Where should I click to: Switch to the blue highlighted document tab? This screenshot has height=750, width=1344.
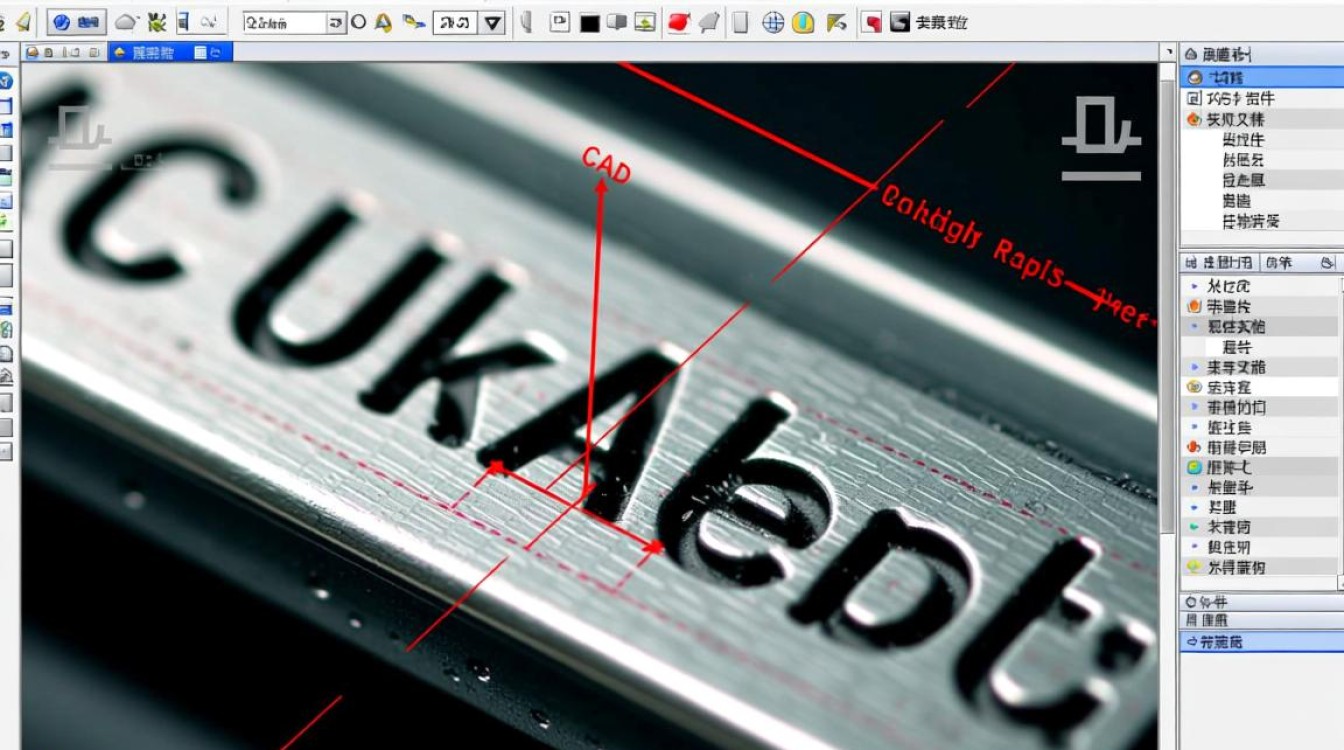pyautogui.click(x=171, y=52)
